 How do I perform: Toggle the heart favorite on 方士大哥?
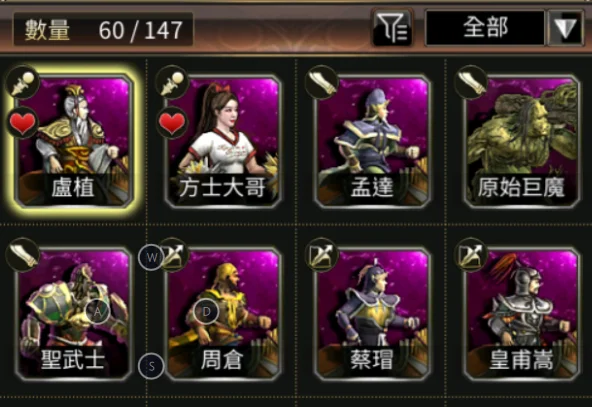[172, 123]
